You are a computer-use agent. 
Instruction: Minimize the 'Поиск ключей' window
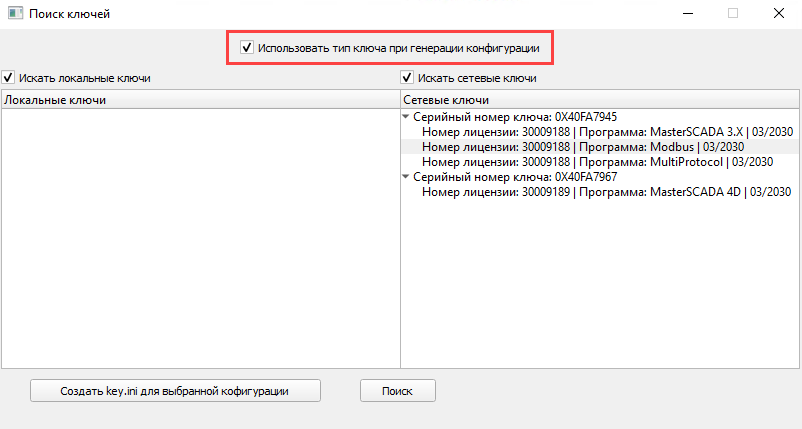(x=688, y=14)
